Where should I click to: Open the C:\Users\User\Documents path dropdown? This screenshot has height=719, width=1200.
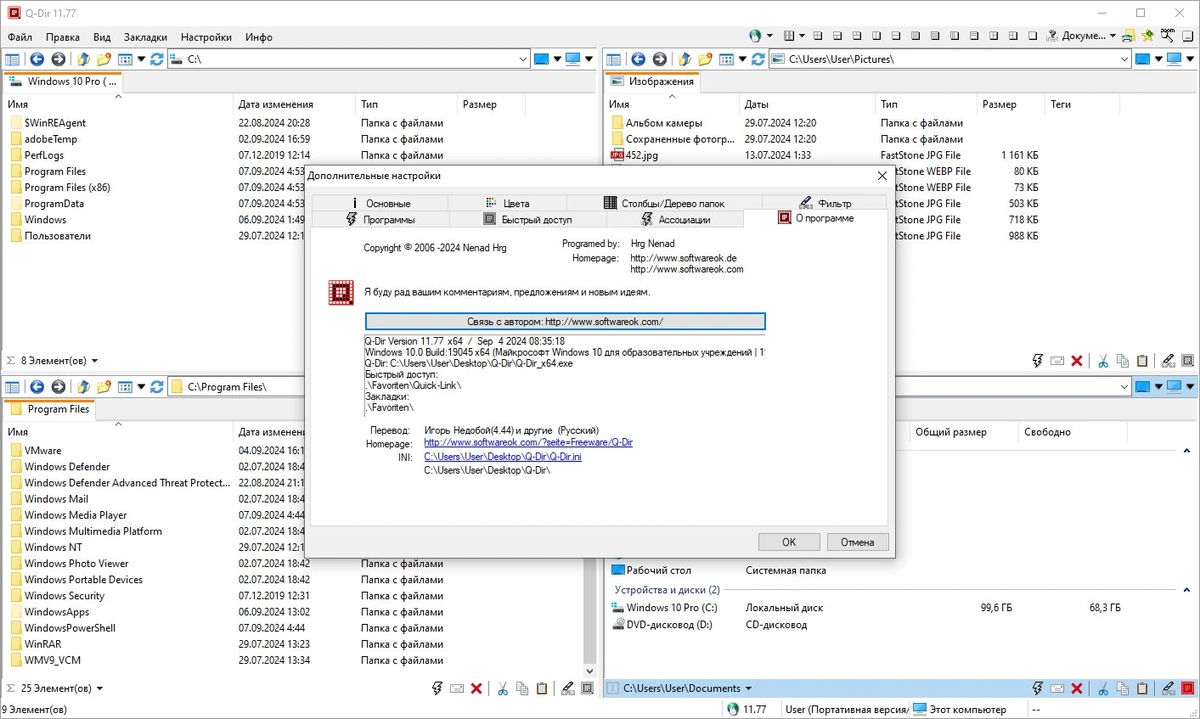[x=749, y=688]
